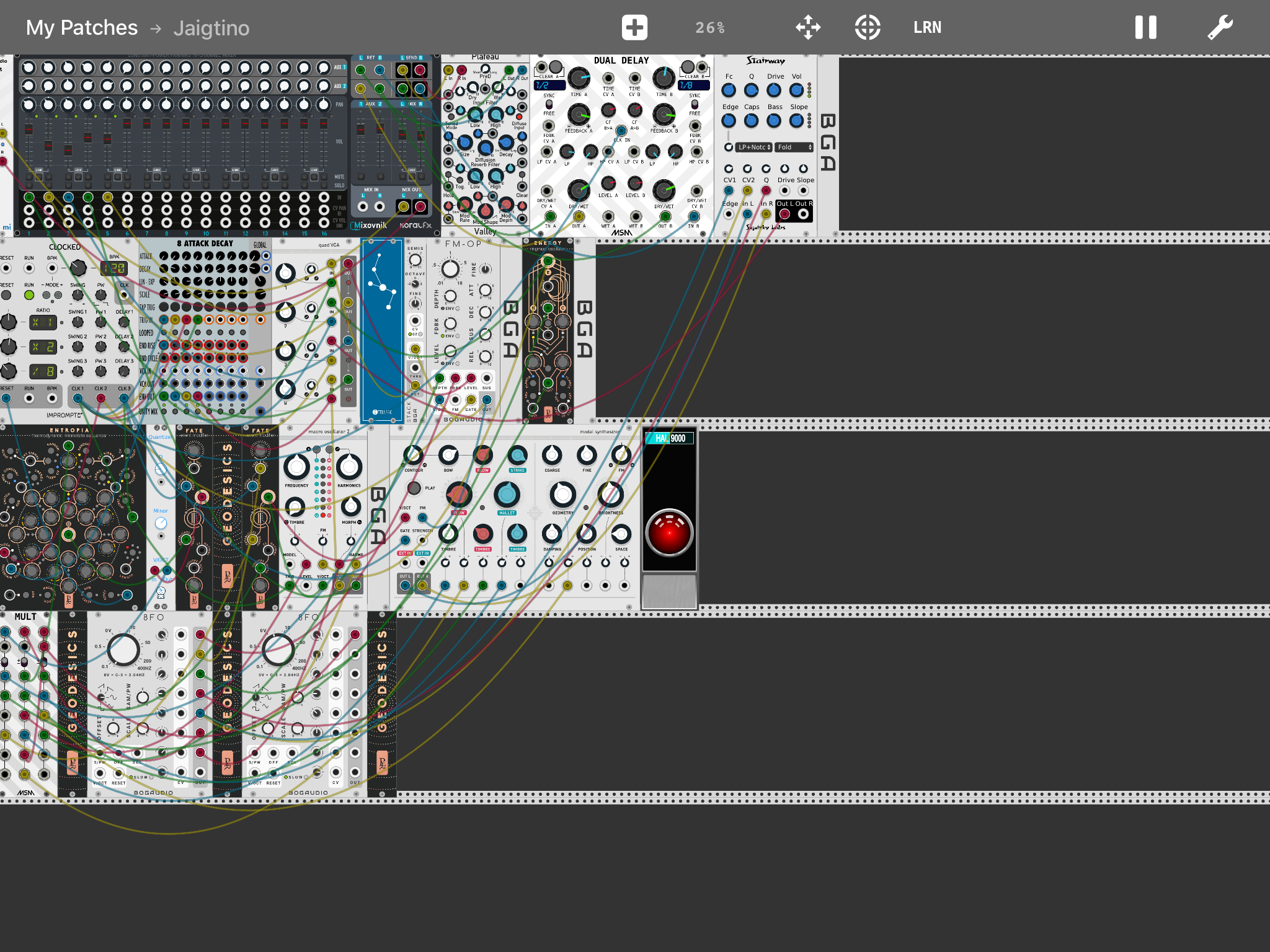This screenshot has height=952, width=1270.
Task: Click the HARMONICS knob on macro oscillator
Action: click(x=349, y=467)
